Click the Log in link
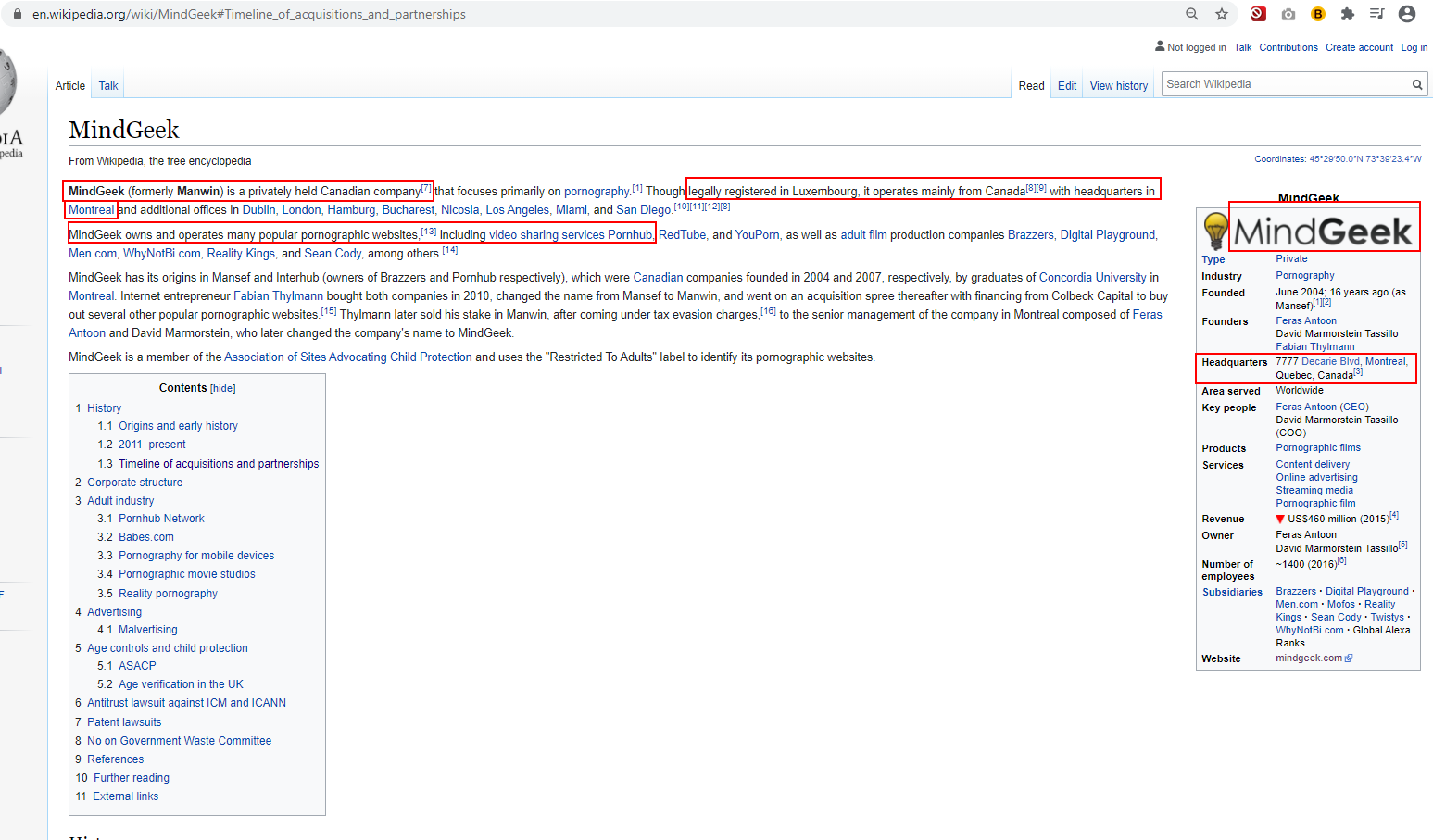 pos(1414,47)
